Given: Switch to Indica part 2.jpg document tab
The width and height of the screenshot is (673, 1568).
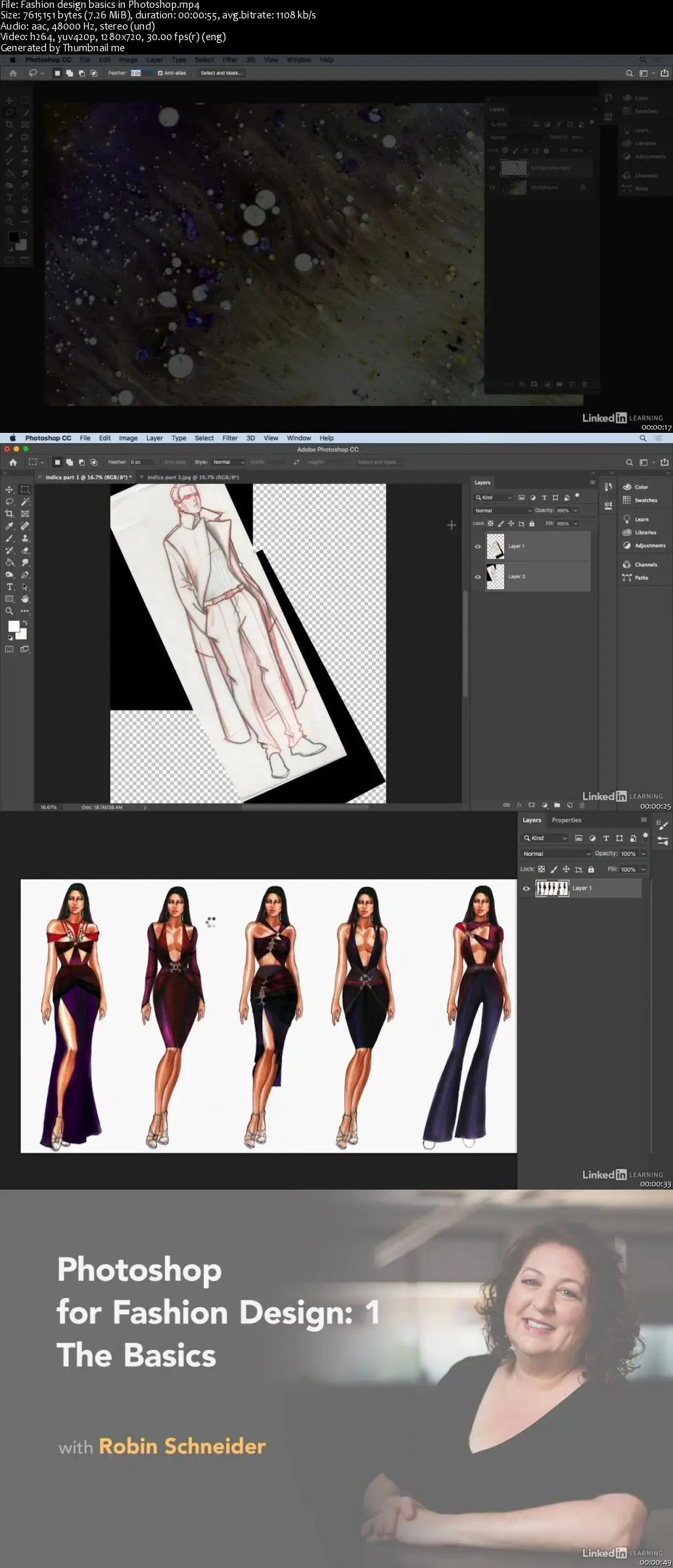Looking at the screenshot, I should [193, 478].
